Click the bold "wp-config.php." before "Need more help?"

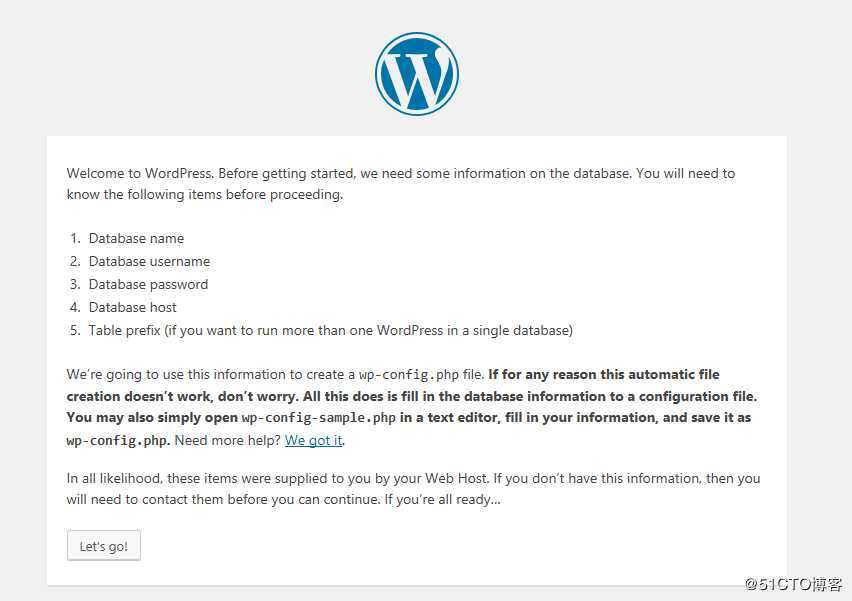[118, 440]
